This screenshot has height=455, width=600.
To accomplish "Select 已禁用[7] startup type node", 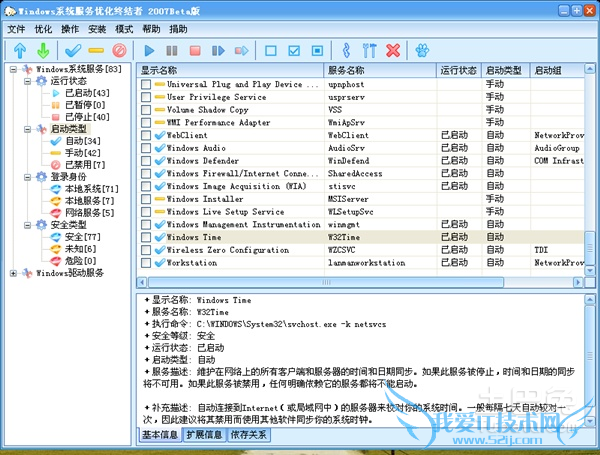I will [85, 165].
